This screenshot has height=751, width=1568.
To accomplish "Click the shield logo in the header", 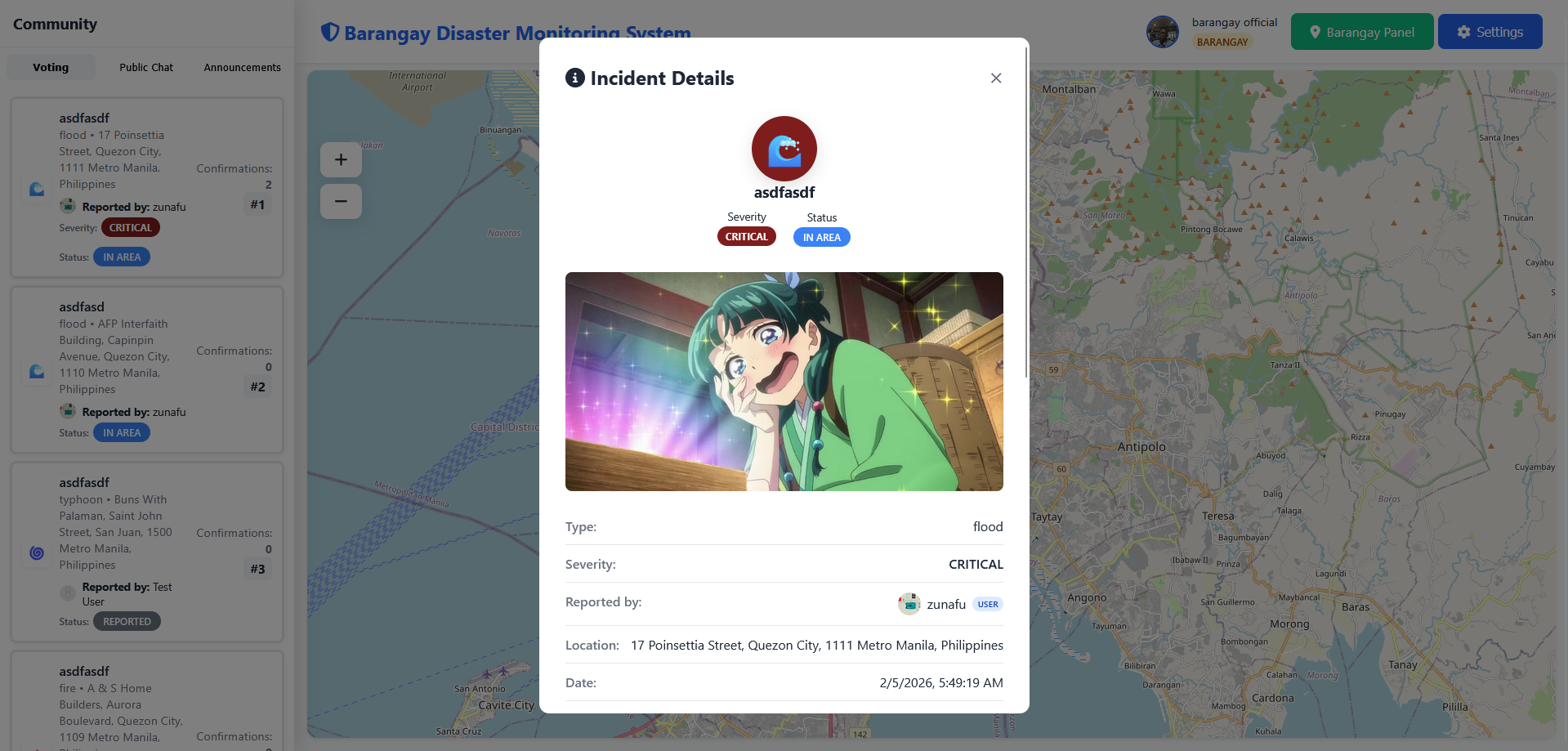I will coord(330,32).
